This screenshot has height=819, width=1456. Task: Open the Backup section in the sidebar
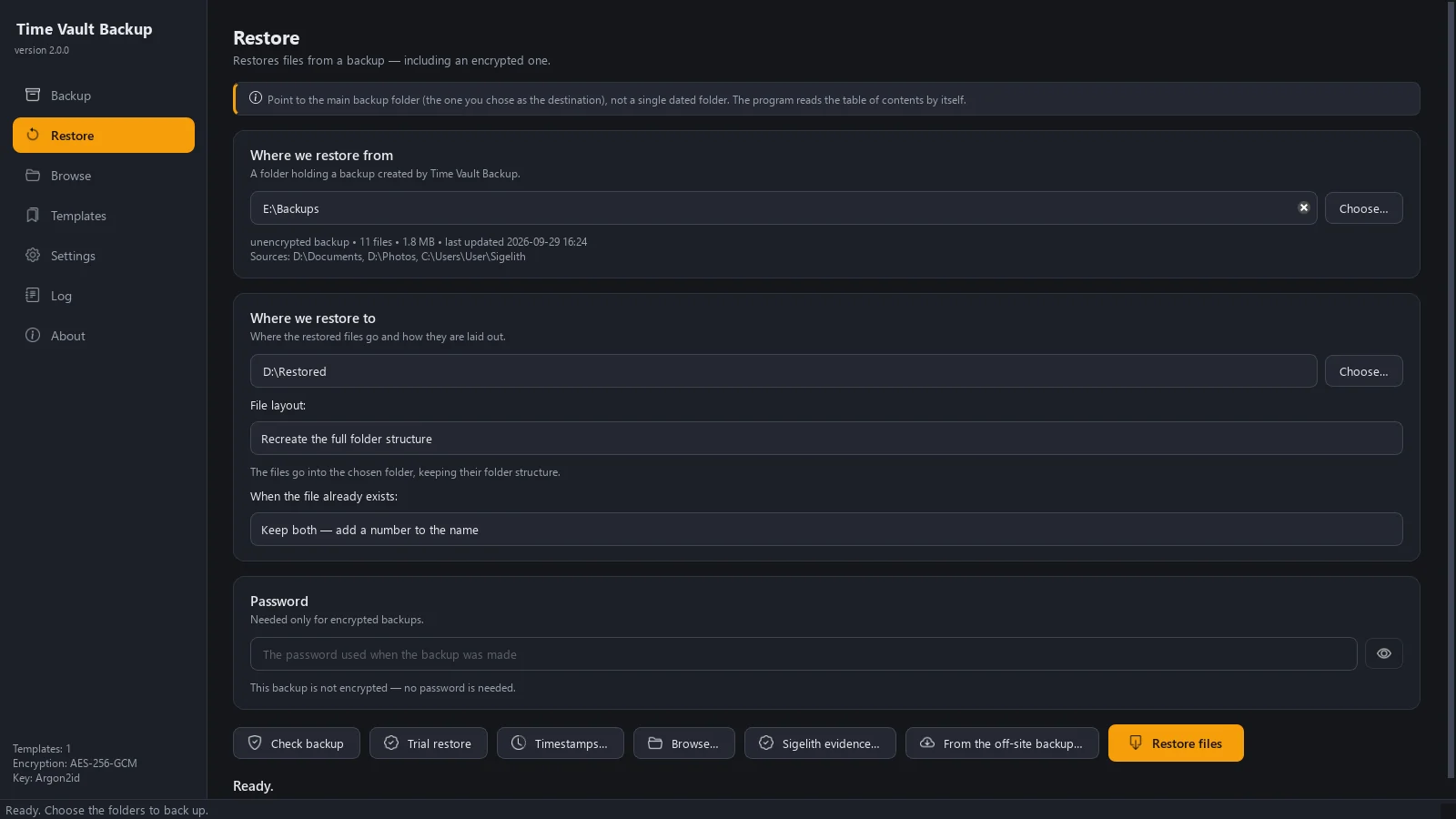[104, 96]
